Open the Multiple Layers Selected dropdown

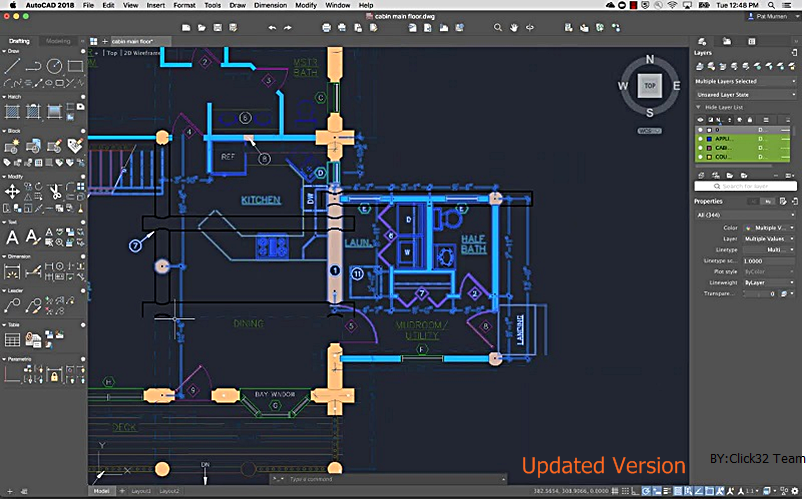pyautogui.click(x=745, y=81)
